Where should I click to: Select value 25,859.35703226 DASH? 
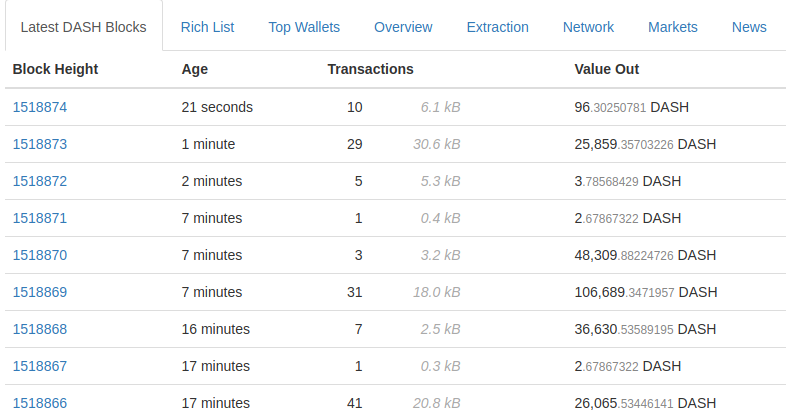pyautogui.click(x=645, y=144)
